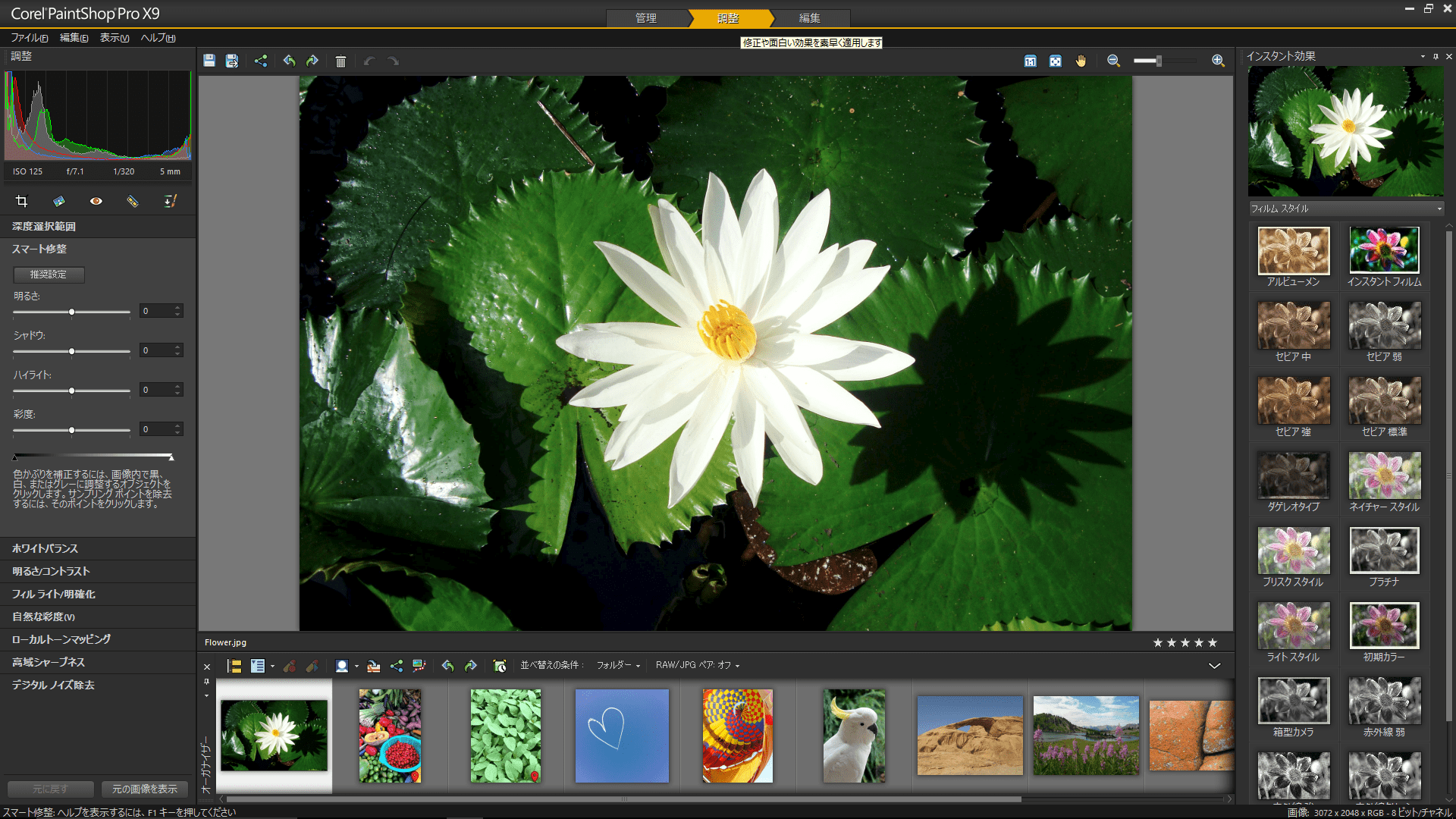Select the cockatoo photo in the Organizer
Viewport: 1456px width, 819px height.
(x=854, y=736)
